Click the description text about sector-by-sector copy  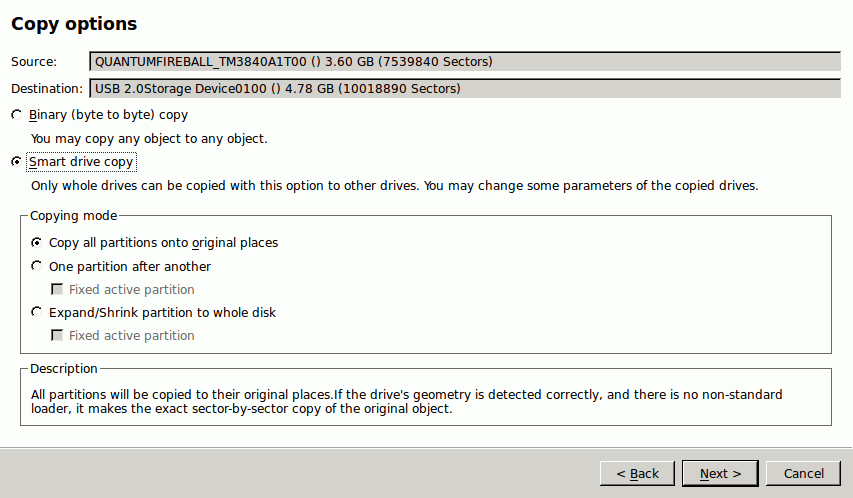point(406,402)
